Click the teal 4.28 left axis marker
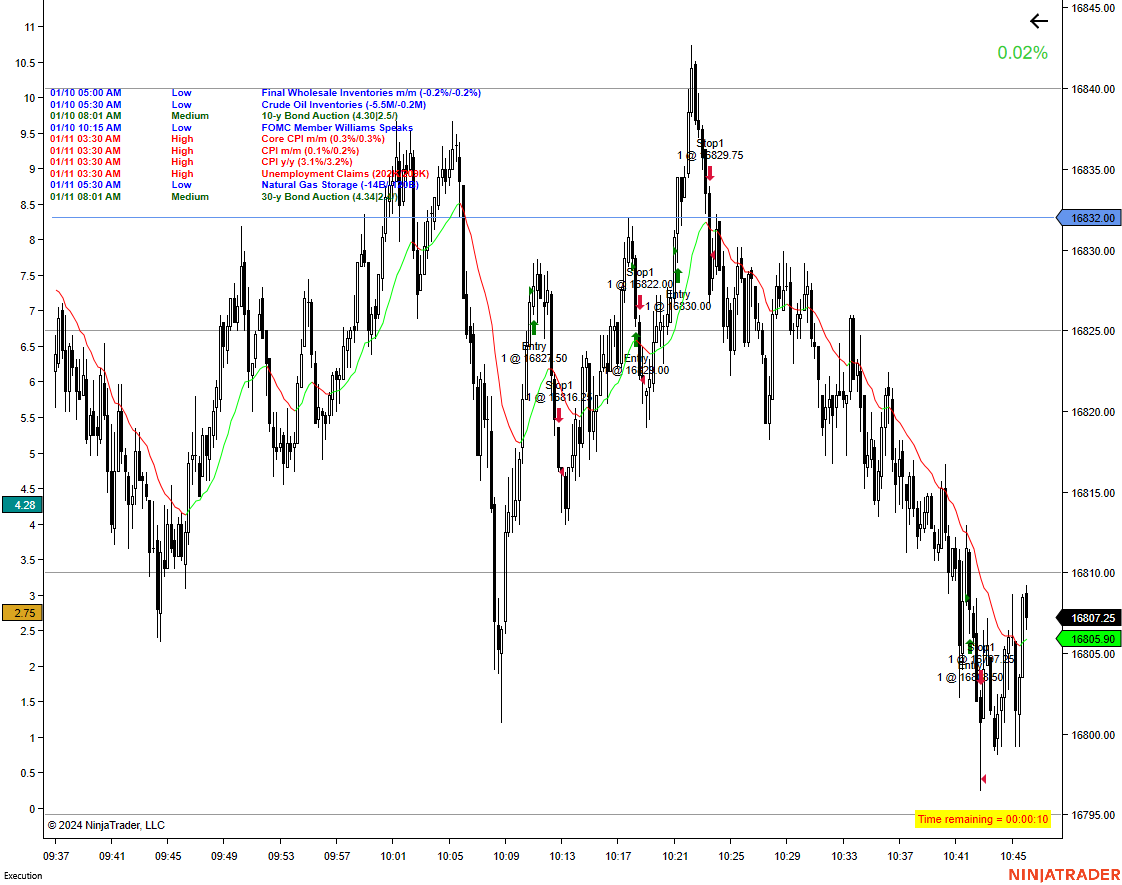The image size is (1122, 885). 22,505
